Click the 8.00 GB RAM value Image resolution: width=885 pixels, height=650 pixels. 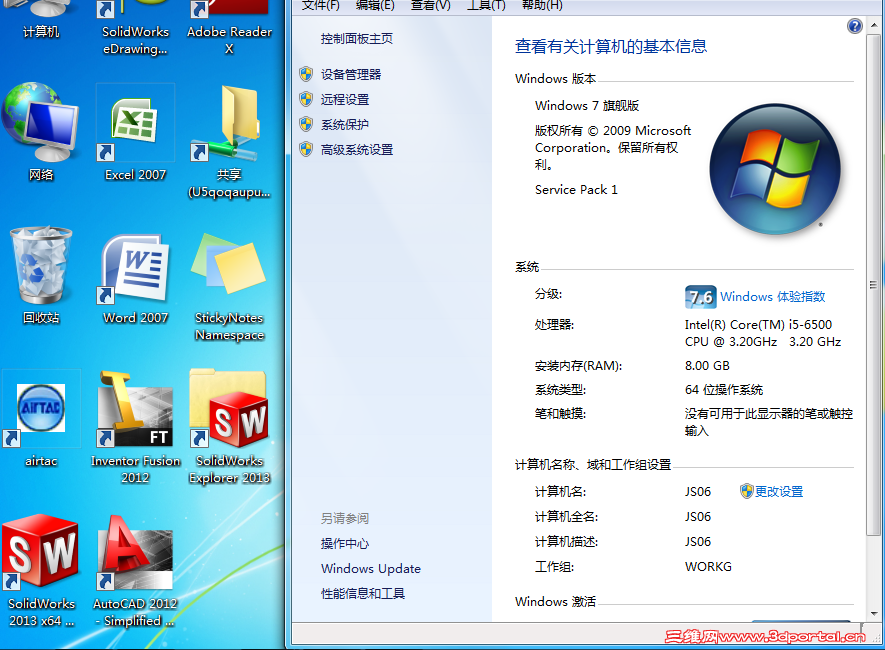click(707, 366)
